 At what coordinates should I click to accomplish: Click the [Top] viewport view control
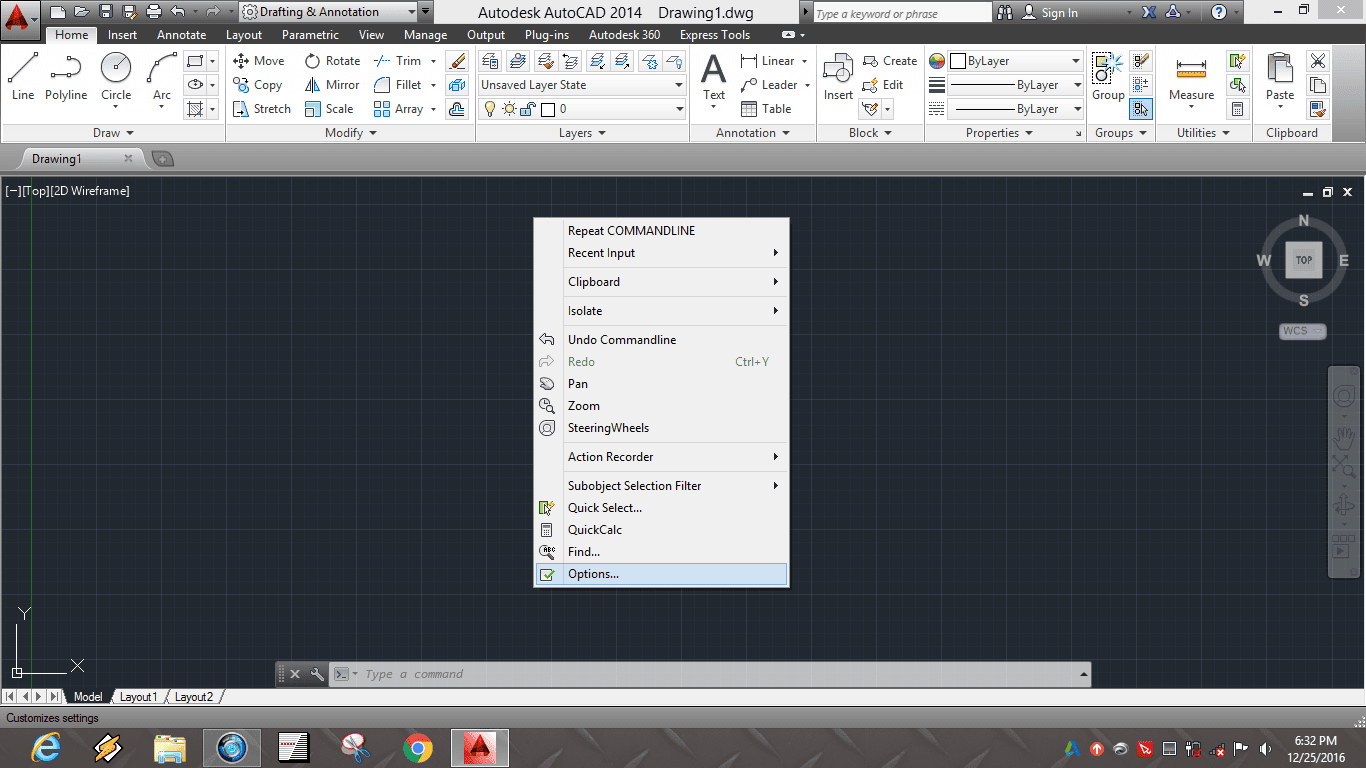[35, 191]
